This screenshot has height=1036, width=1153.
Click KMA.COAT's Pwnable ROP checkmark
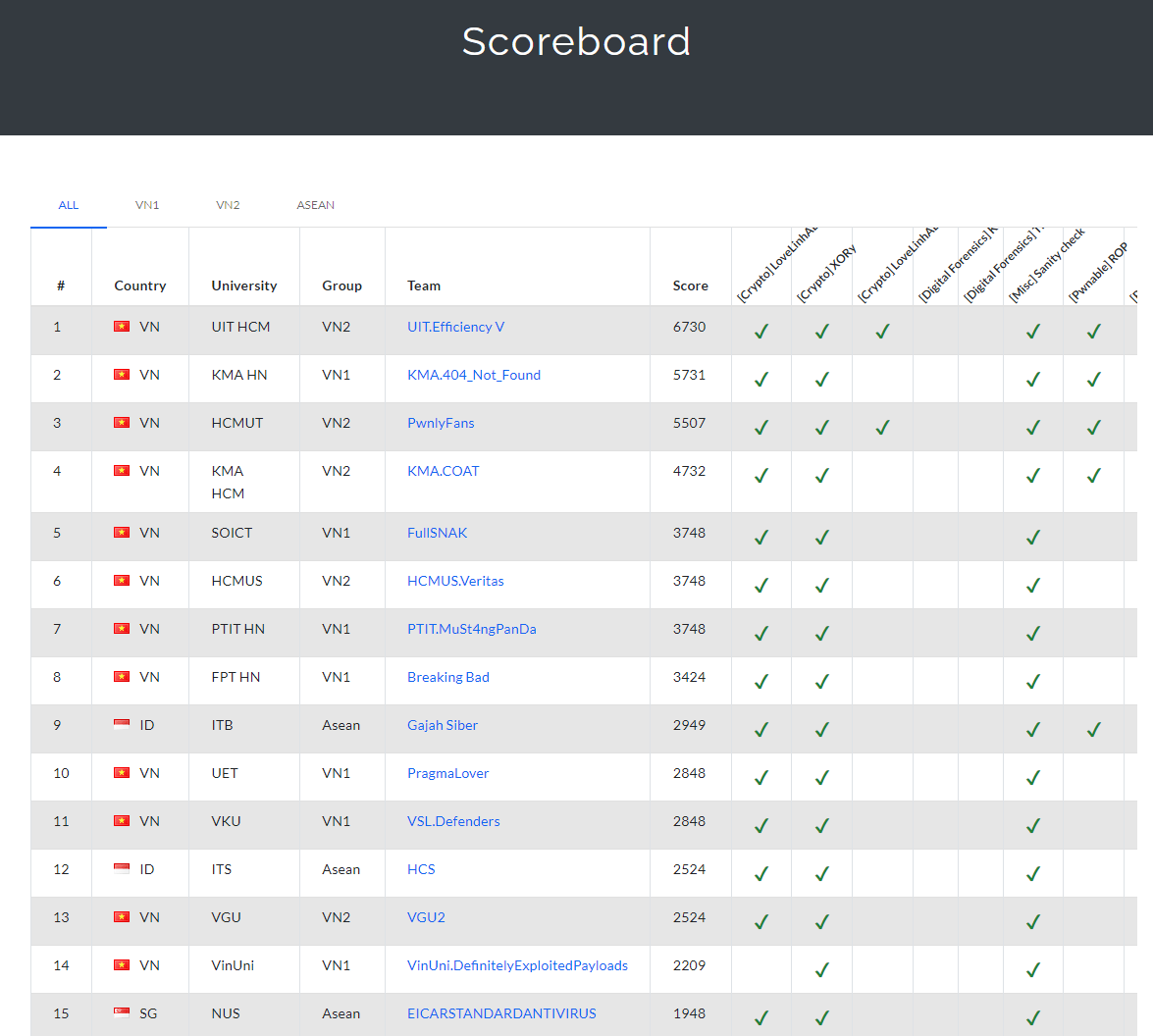pyautogui.click(x=1093, y=475)
